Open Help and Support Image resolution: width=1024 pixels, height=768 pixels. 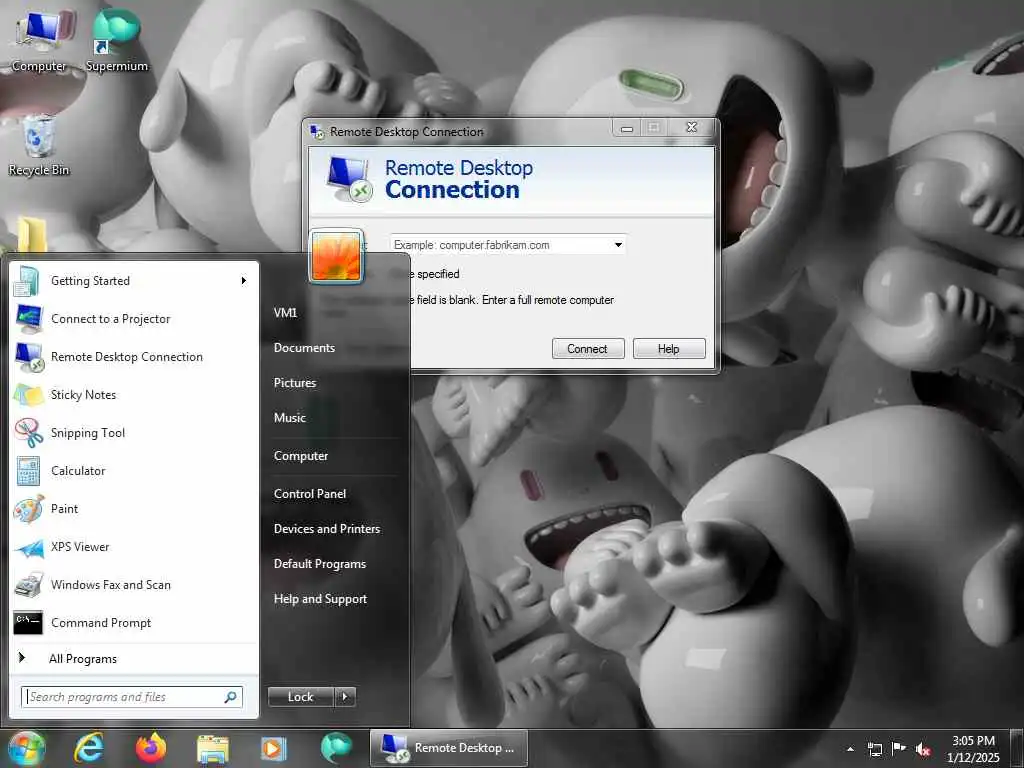click(x=320, y=599)
